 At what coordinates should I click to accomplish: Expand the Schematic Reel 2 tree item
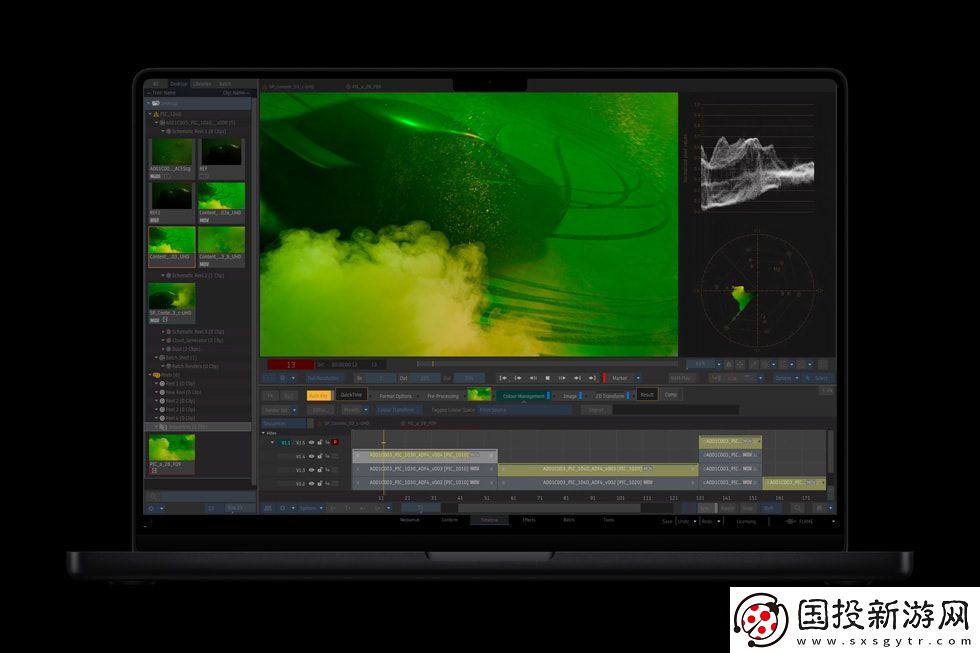pos(164,275)
